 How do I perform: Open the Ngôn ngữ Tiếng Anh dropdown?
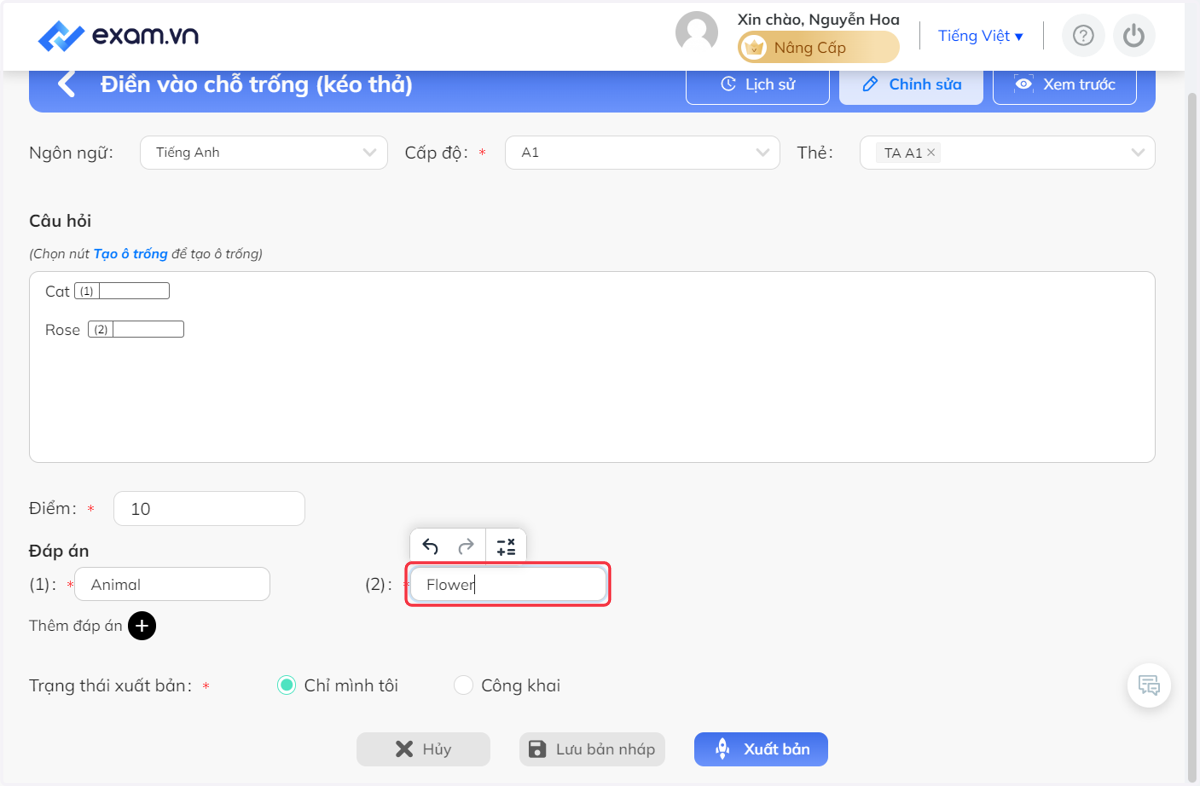tap(264, 153)
